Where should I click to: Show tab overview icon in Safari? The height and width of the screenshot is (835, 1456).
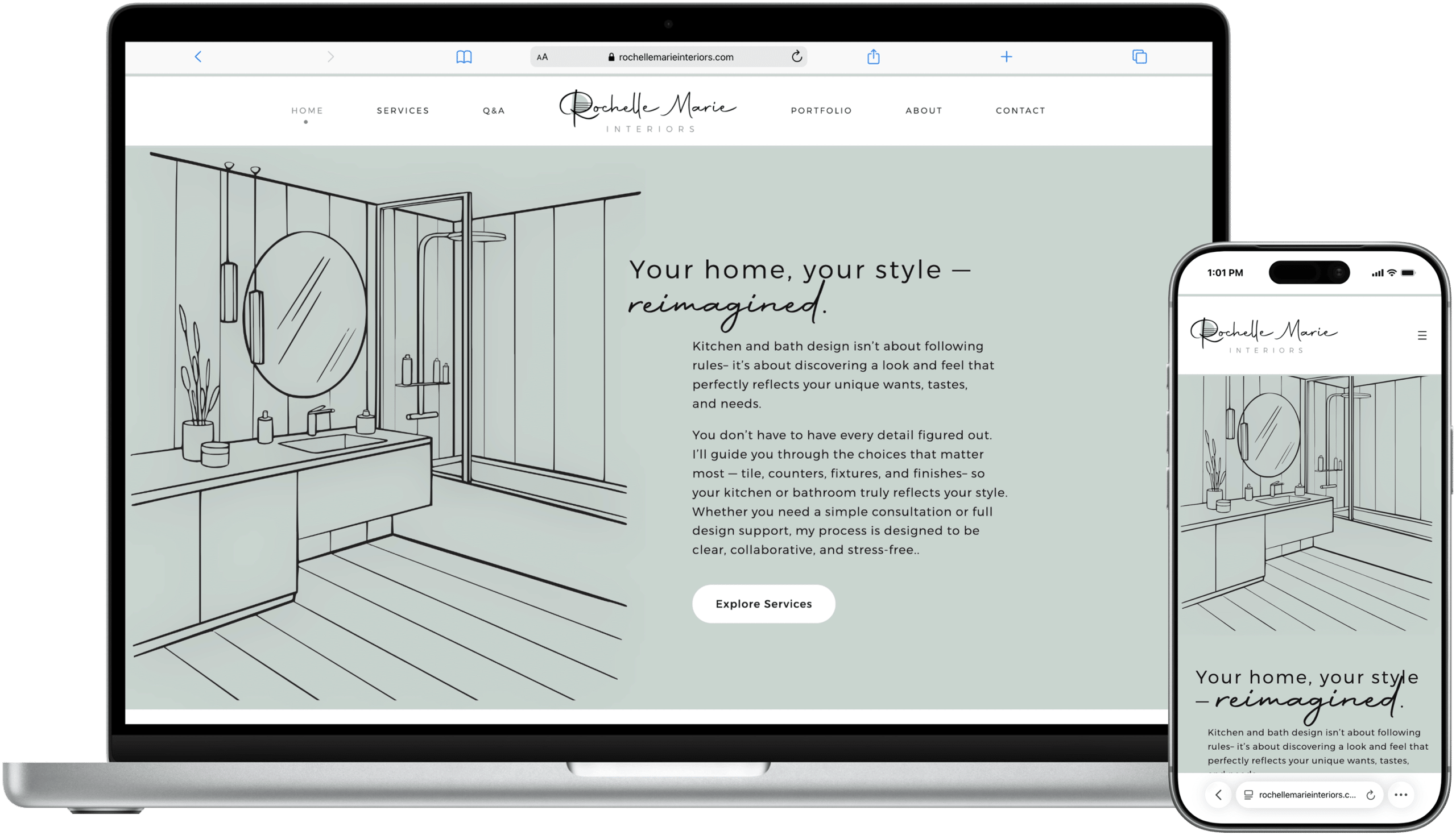1139,56
